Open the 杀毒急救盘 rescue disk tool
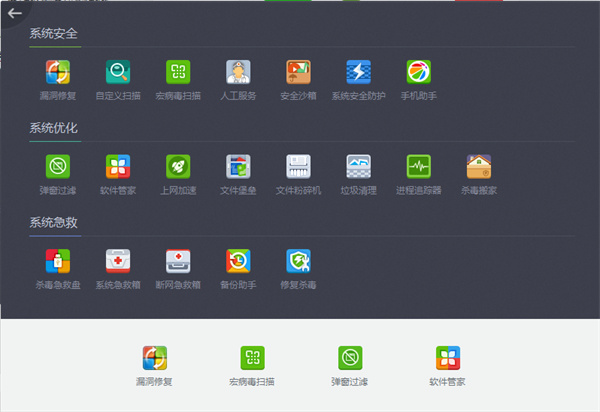The image size is (600, 412). click(58, 261)
